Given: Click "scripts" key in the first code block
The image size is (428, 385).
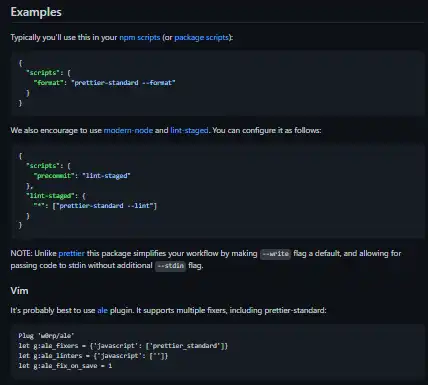Looking at the screenshot, I should pyautogui.click(x=42, y=73).
